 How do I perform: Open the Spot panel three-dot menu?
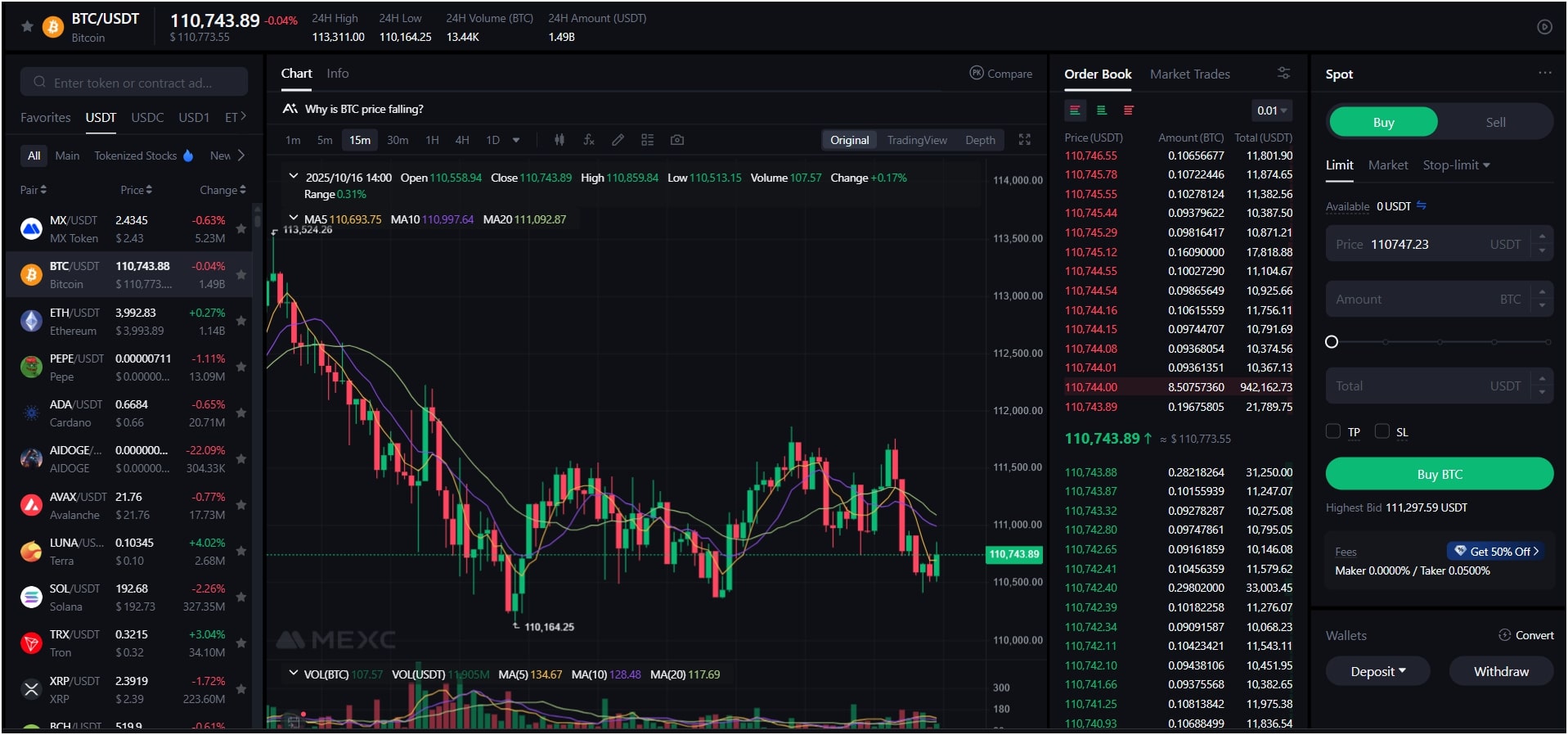point(1544,73)
